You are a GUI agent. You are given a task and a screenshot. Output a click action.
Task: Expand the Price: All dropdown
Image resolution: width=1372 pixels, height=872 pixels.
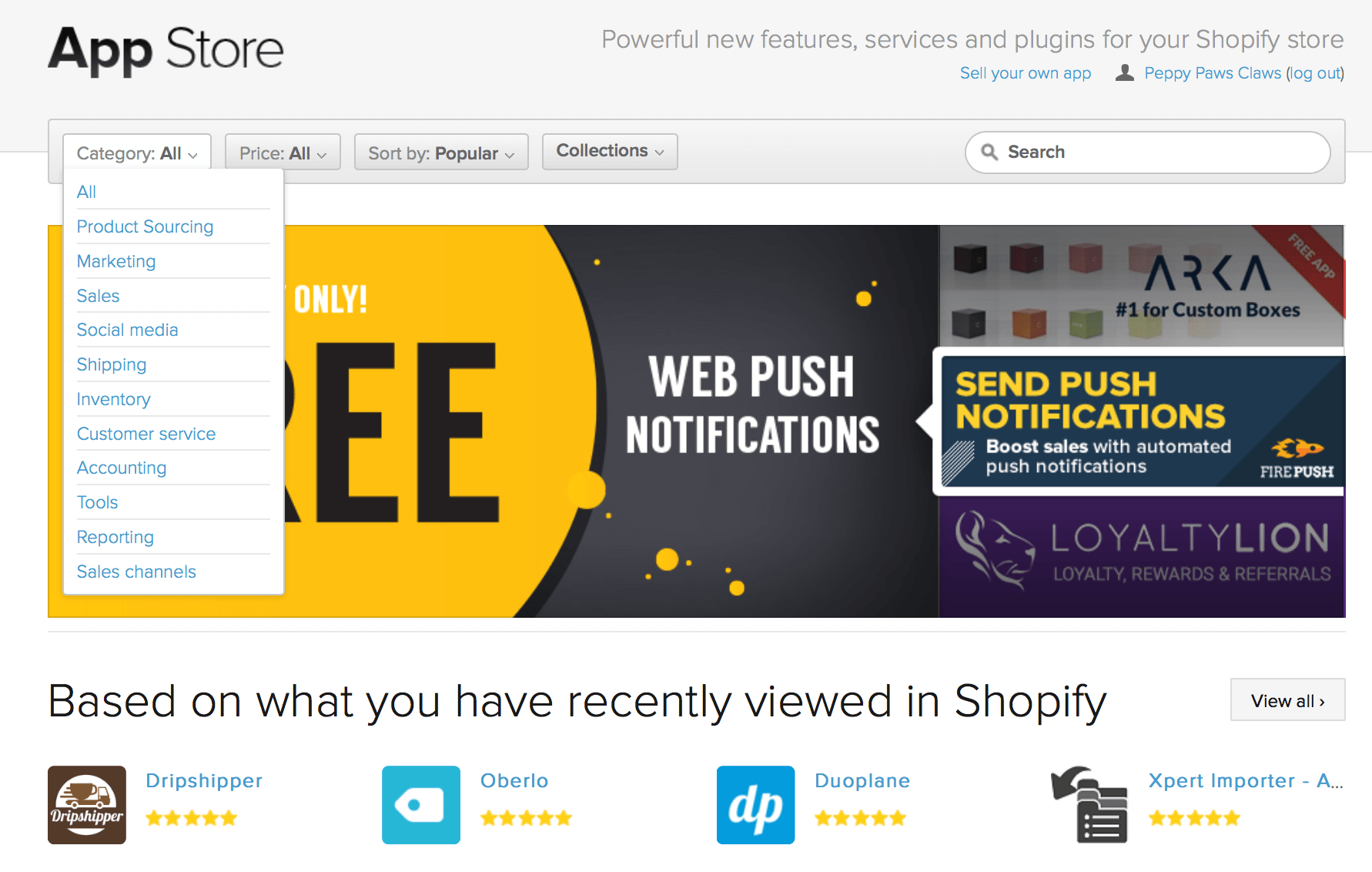(283, 153)
